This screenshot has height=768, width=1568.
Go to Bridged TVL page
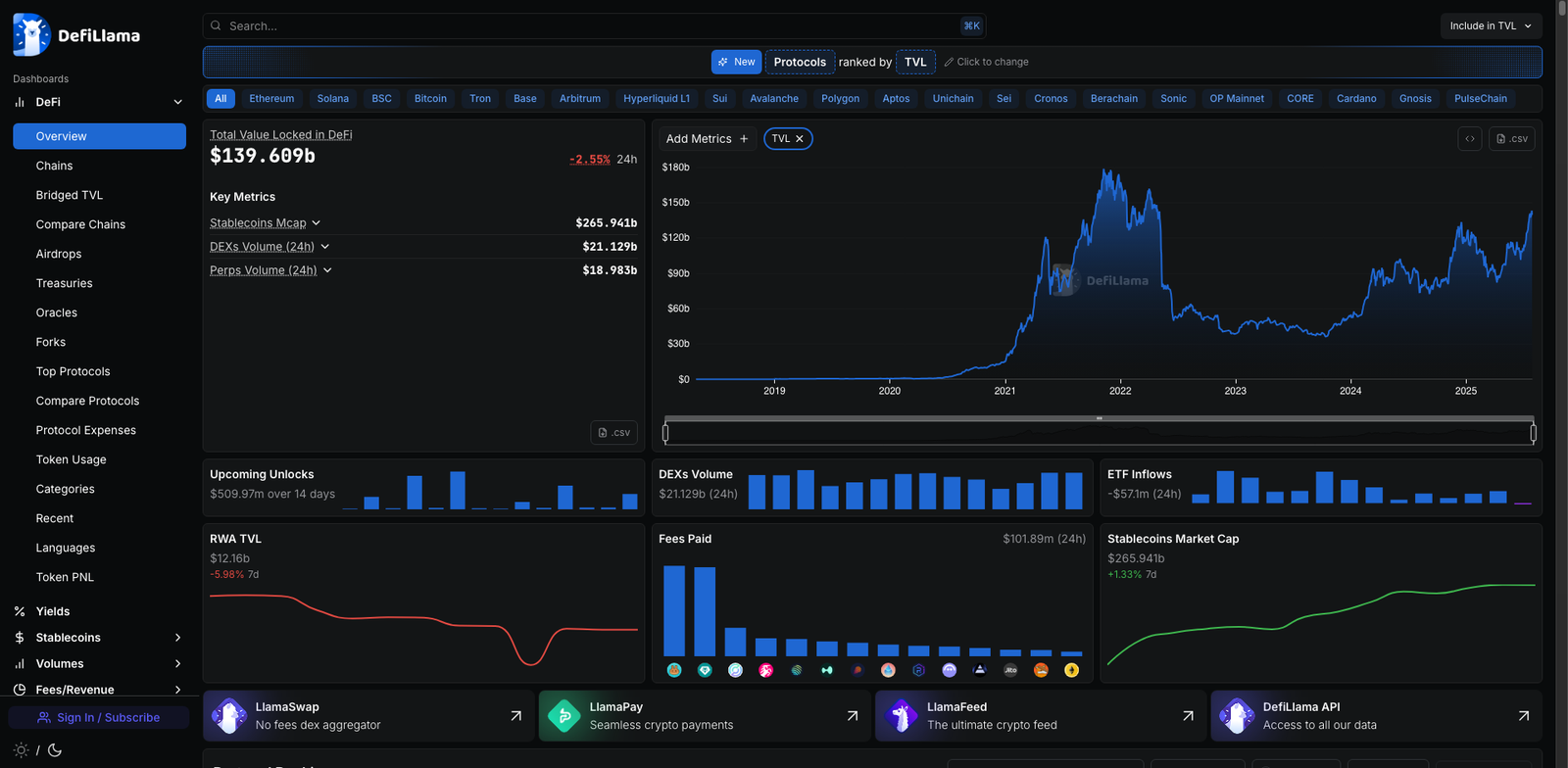pyautogui.click(x=69, y=195)
